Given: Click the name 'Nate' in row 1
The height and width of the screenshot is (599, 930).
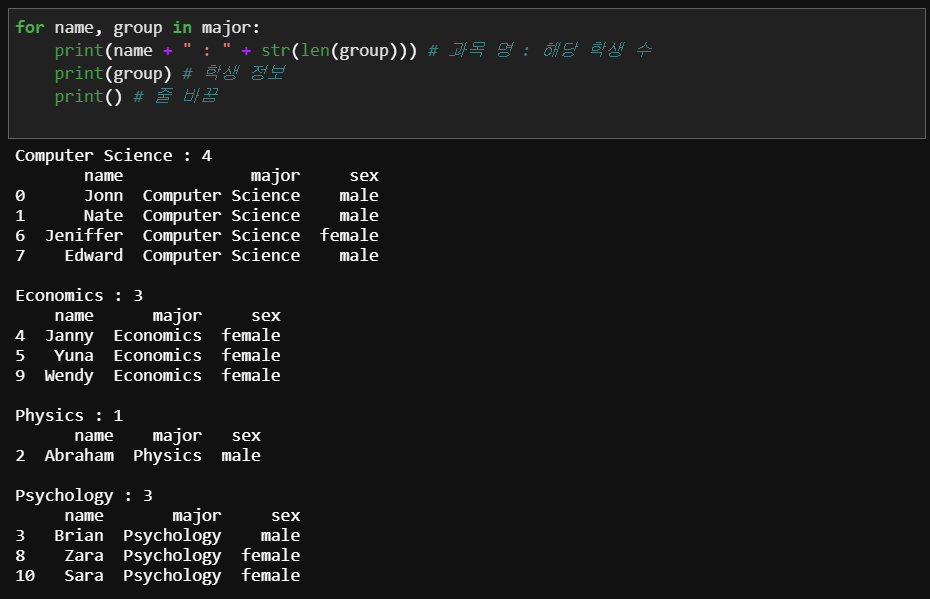Looking at the screenshot, I should [x=103, y=215].
